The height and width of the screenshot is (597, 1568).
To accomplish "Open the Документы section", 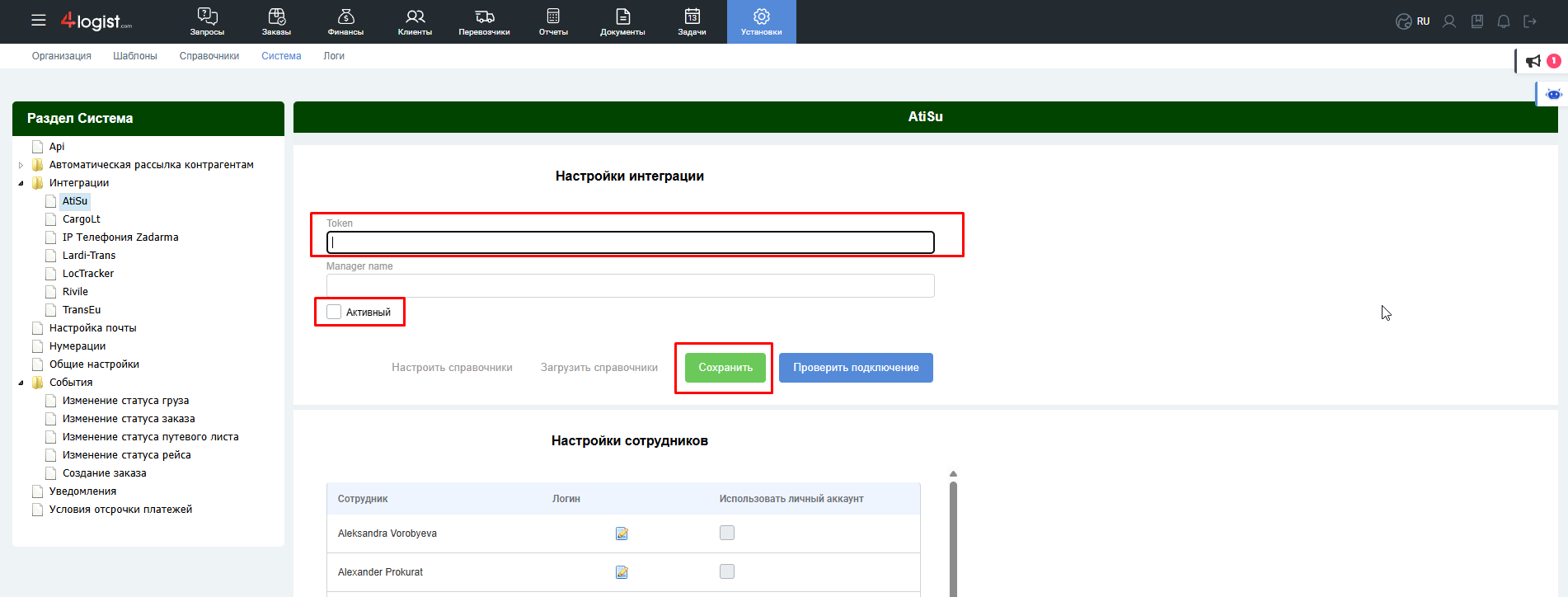I will [622, 21].
